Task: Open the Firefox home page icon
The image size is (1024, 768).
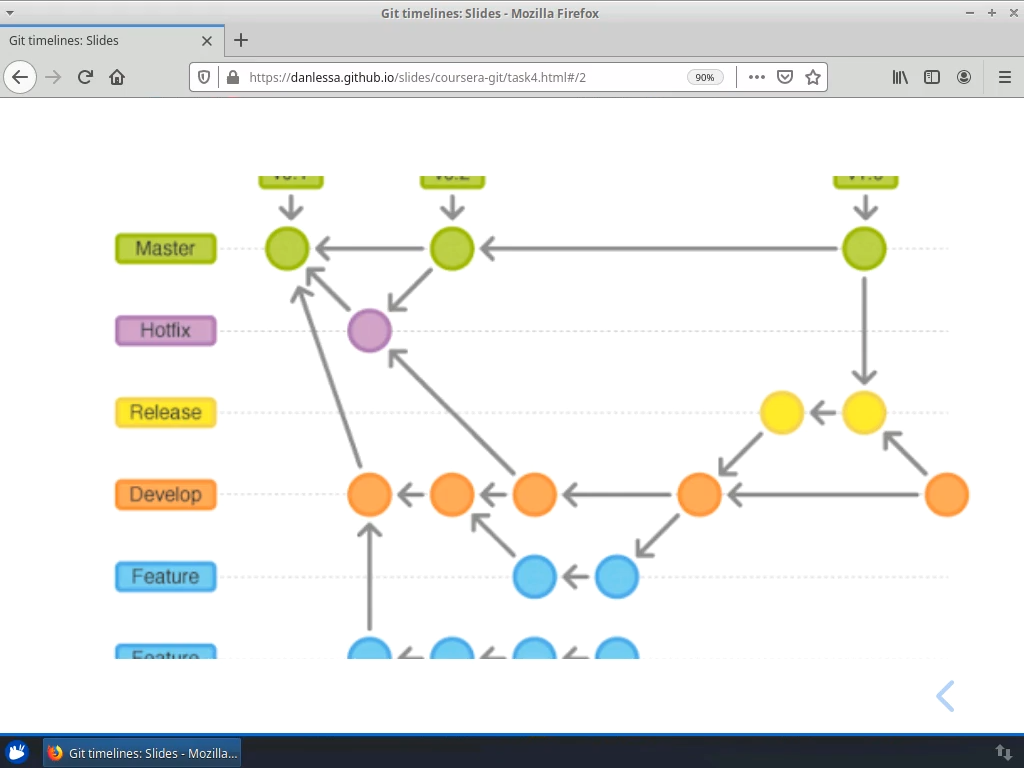Action: pos(117,77)
